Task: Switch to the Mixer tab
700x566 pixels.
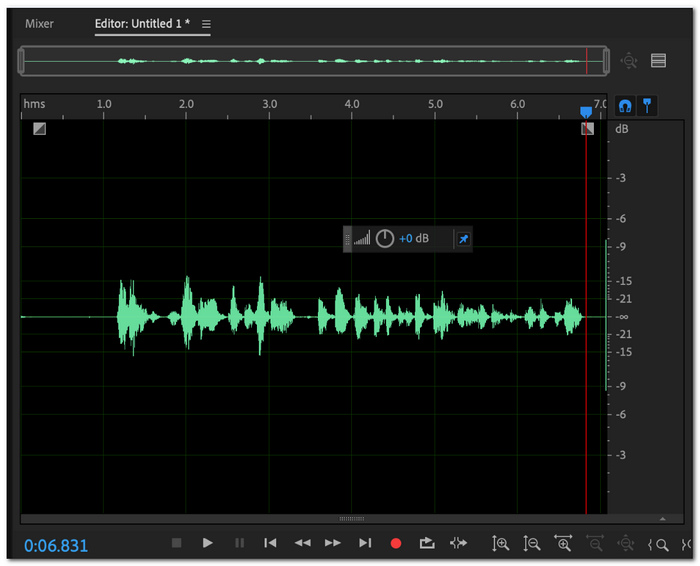Action: 39,24
